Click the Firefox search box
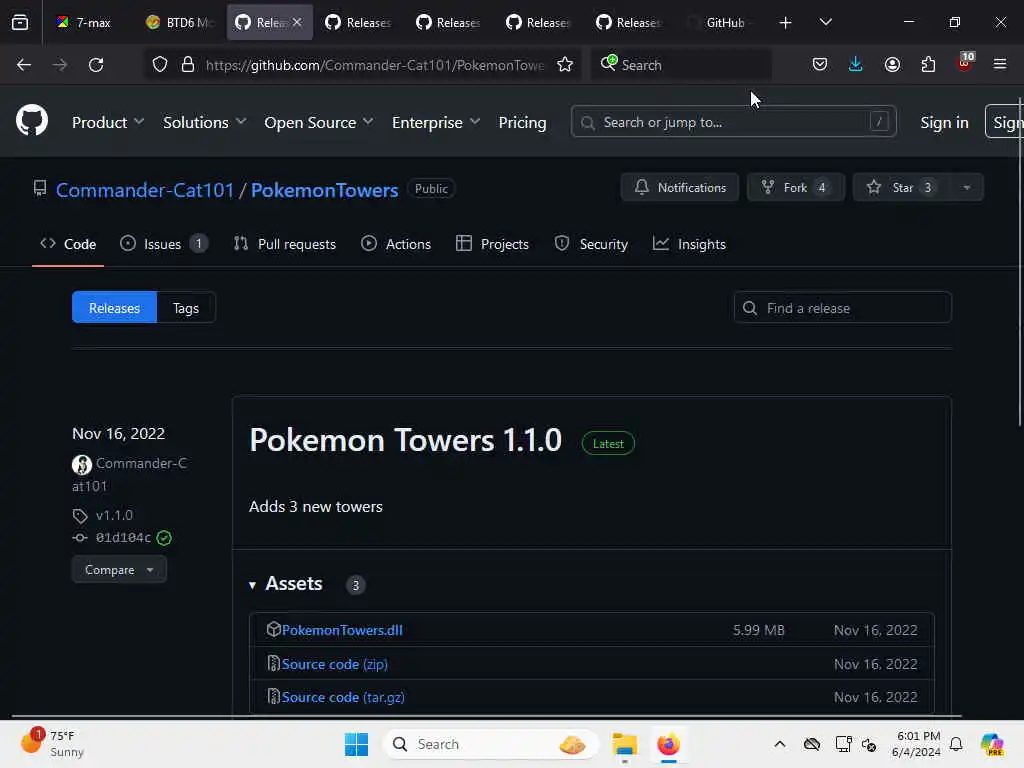1024x768 pixels. (680, 65)
